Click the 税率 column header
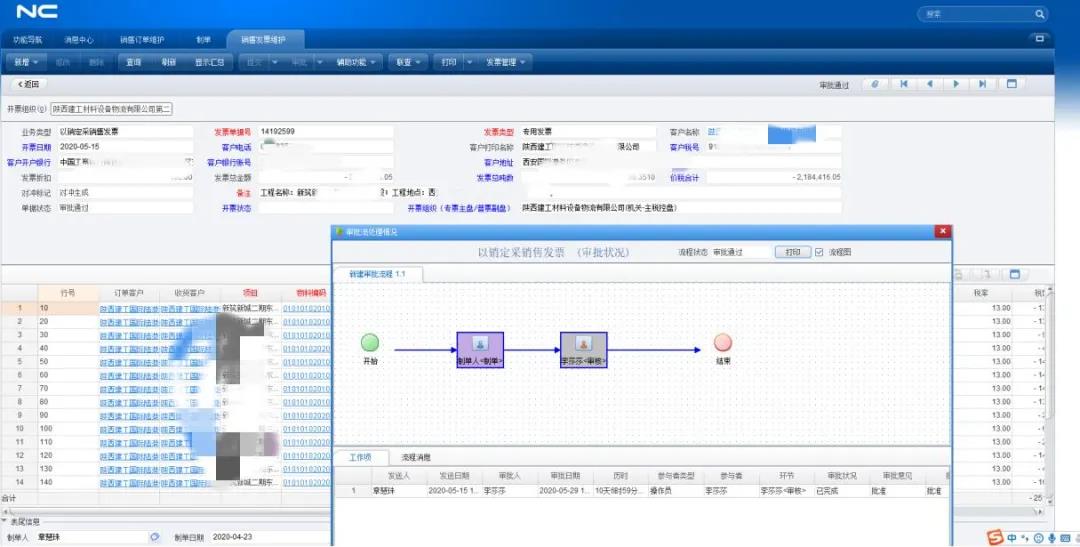Image resolution: width=1080 pixels, height=547 pixels. point(981,293)
